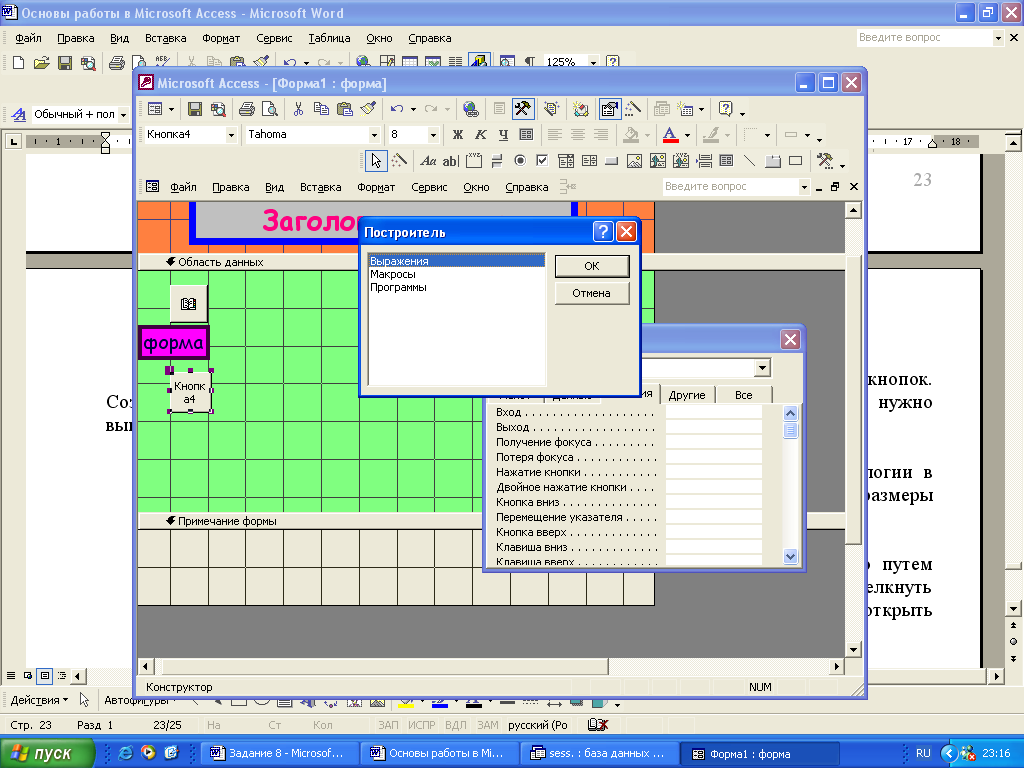Toggle the Control Wizards wand in toolbox
This screenshot has height=768, width=1024.
[x=399, y=161]
